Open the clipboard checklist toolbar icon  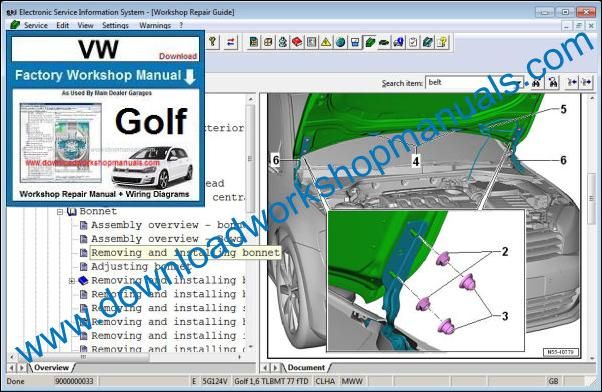(413, 41)
